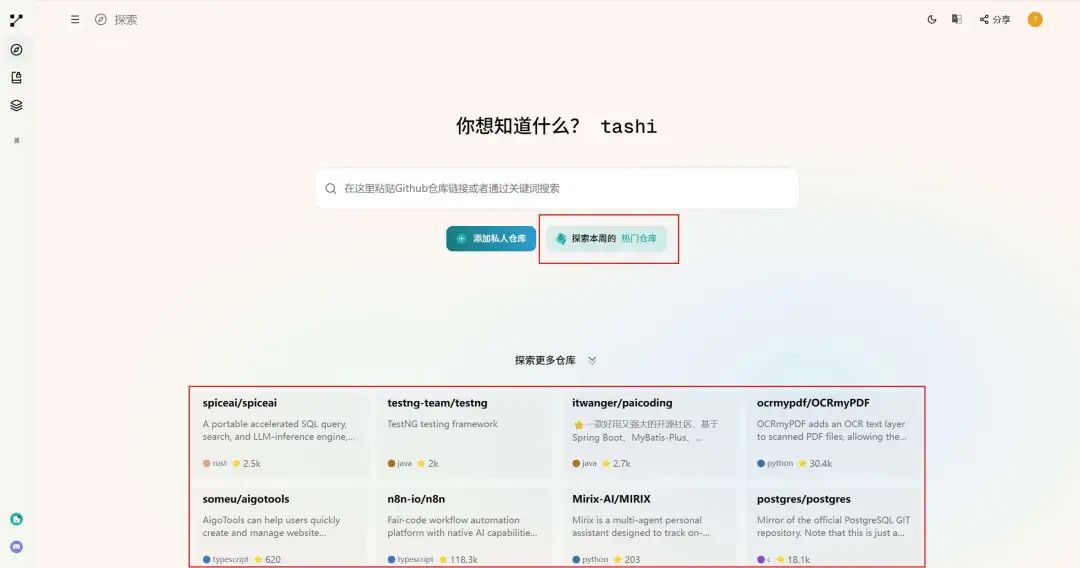Open the Mirix-AI/MIRIX repository card

point(649,527)
